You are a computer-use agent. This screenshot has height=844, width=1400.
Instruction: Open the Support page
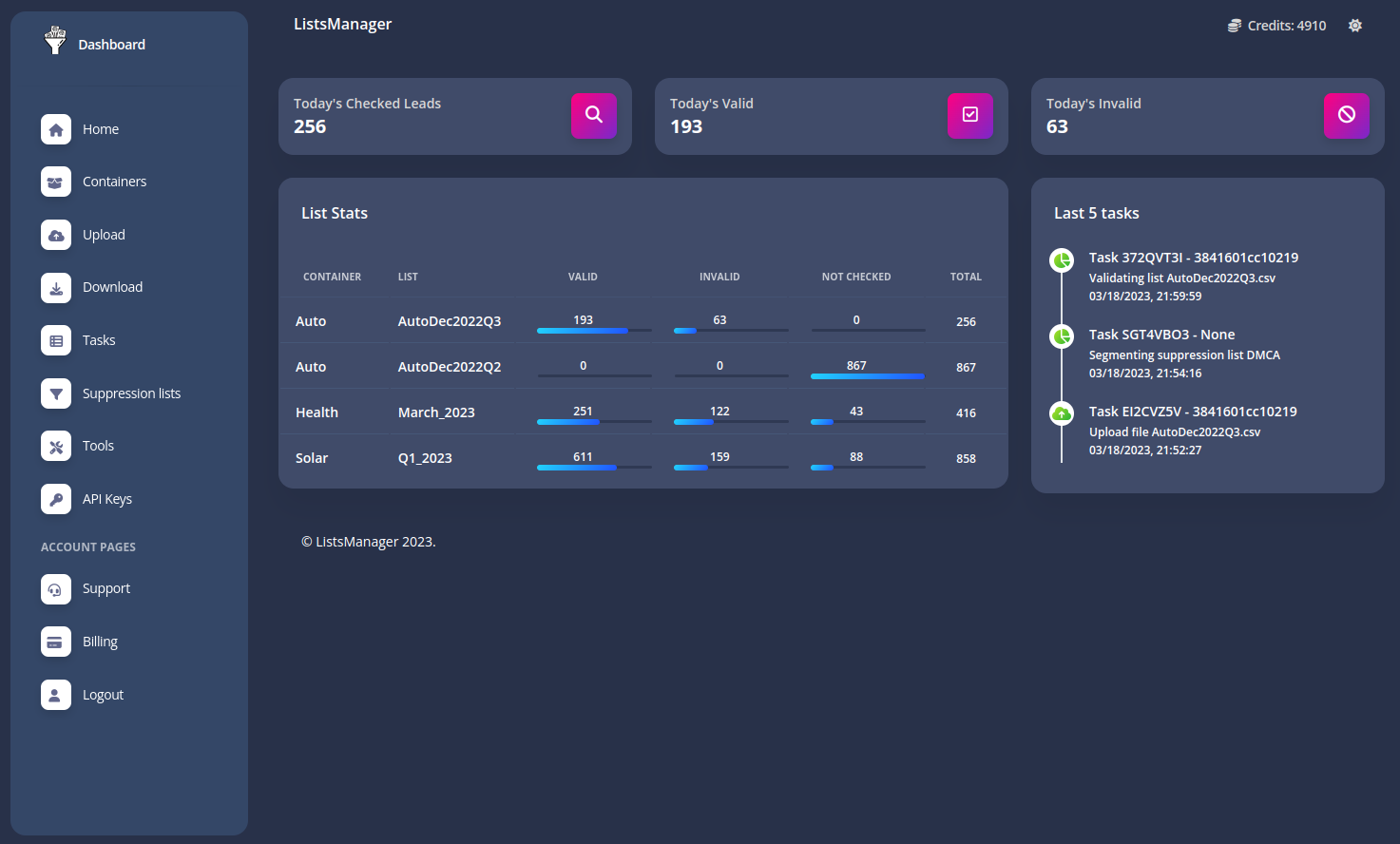pyautogui.click(x=106, y=589)
